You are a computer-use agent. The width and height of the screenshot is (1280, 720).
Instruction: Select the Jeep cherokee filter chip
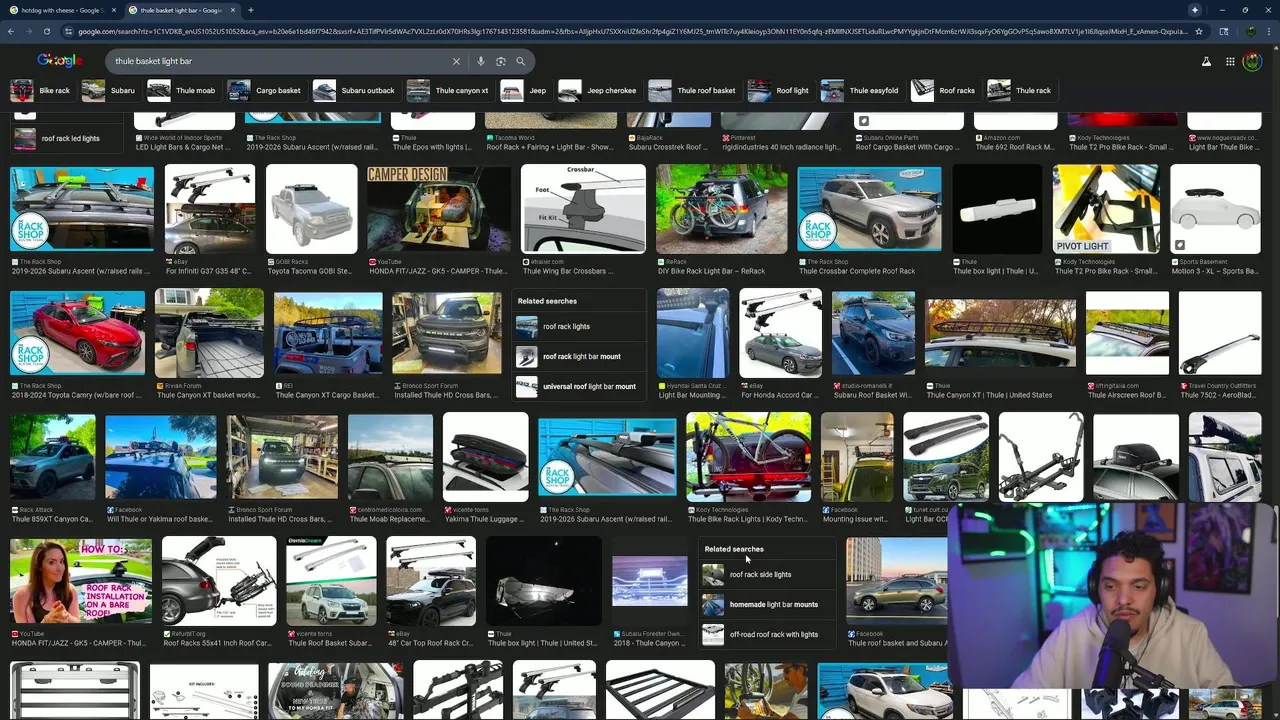599,91
